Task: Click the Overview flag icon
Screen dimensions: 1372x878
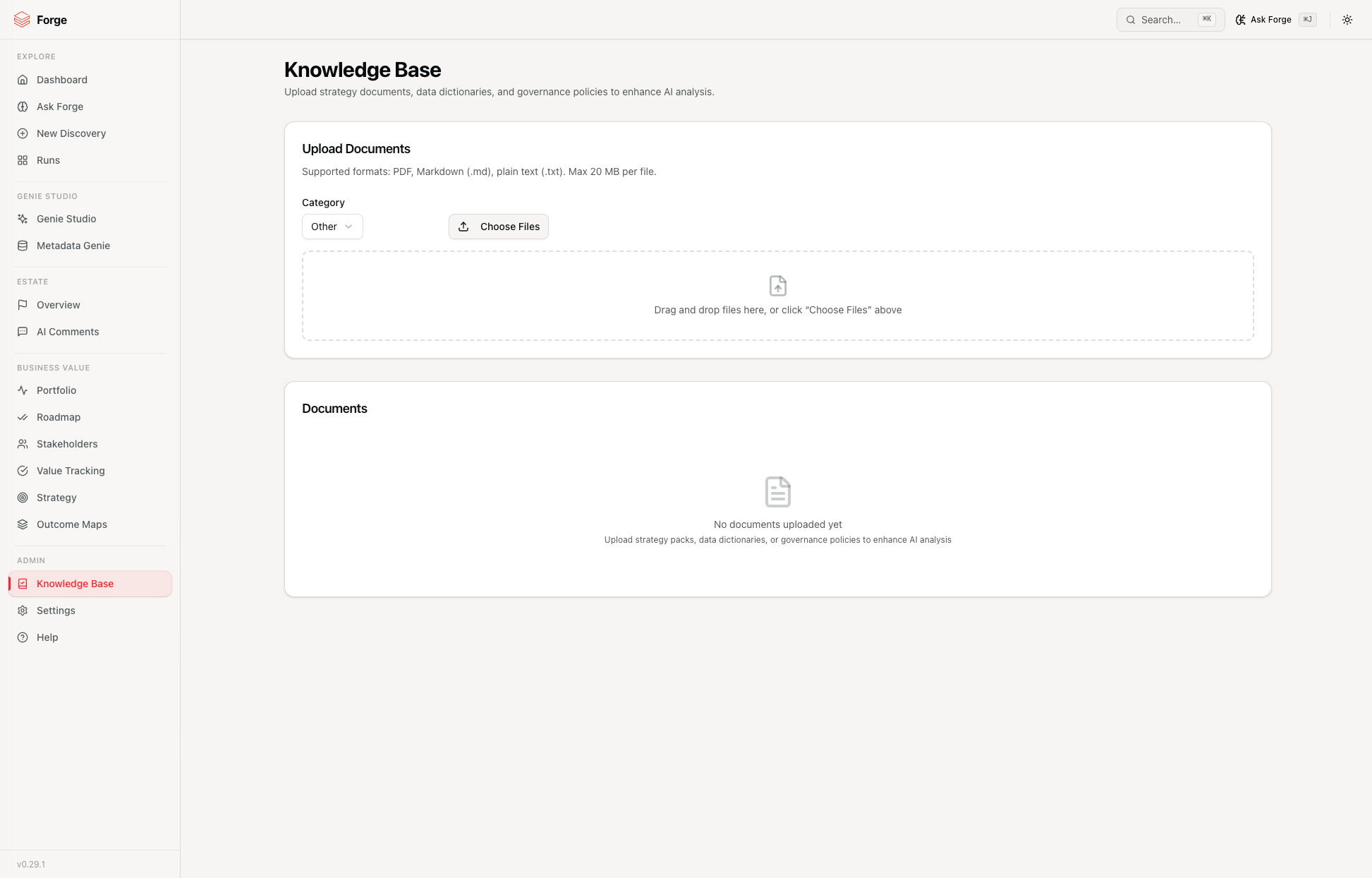Action: (x=23, y=305)
